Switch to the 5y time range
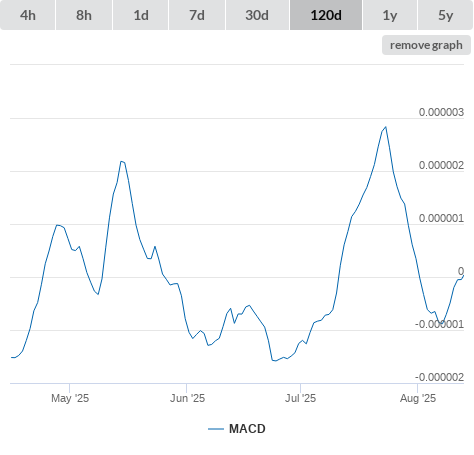474x455 pixels. [x=446, y=15]
